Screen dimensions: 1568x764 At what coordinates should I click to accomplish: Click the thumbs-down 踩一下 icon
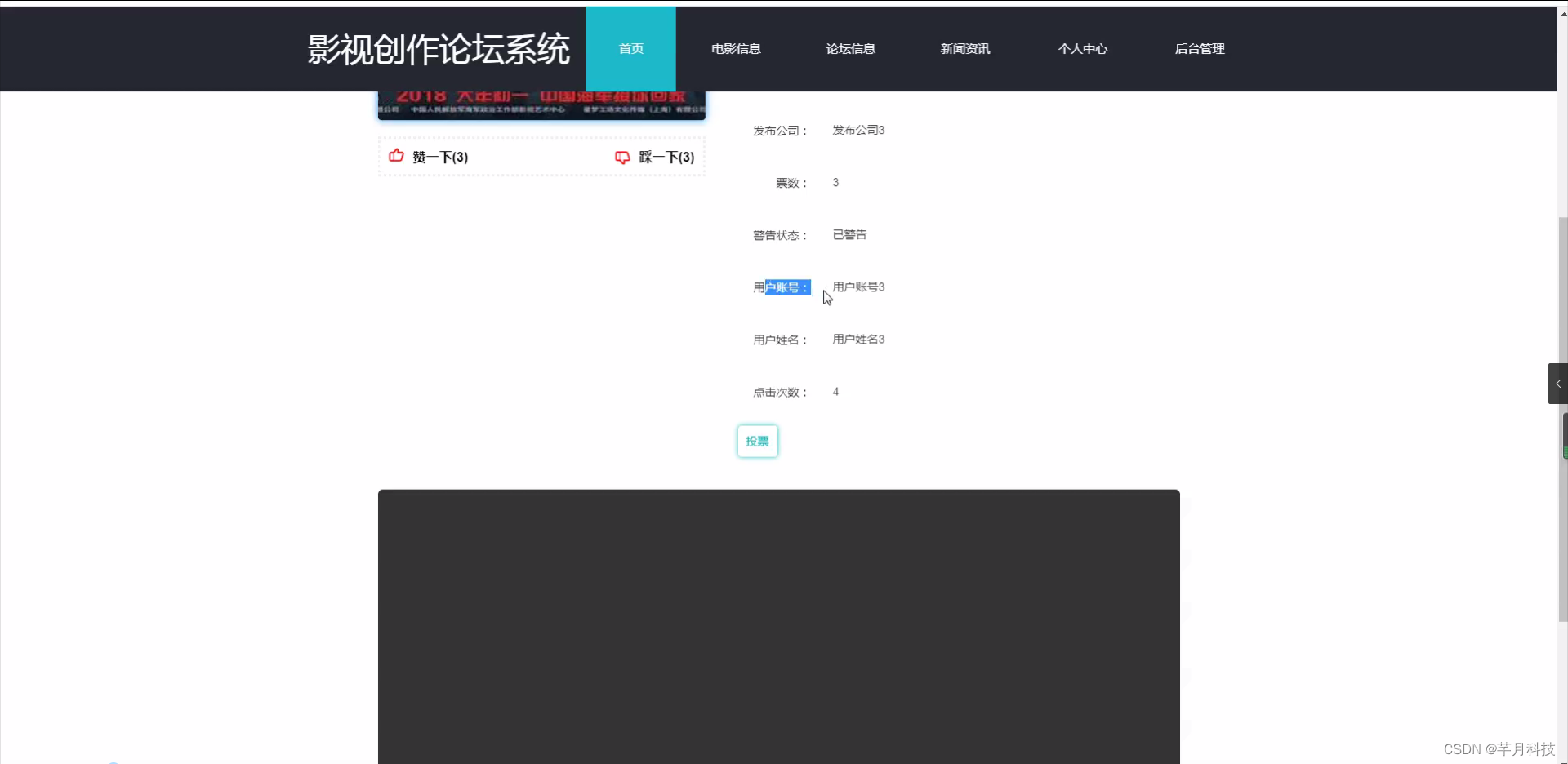coord(621,158)
